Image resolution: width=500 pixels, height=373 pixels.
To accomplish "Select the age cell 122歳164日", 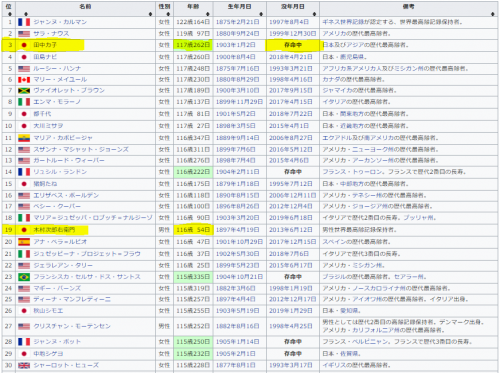I will (193, 22).
